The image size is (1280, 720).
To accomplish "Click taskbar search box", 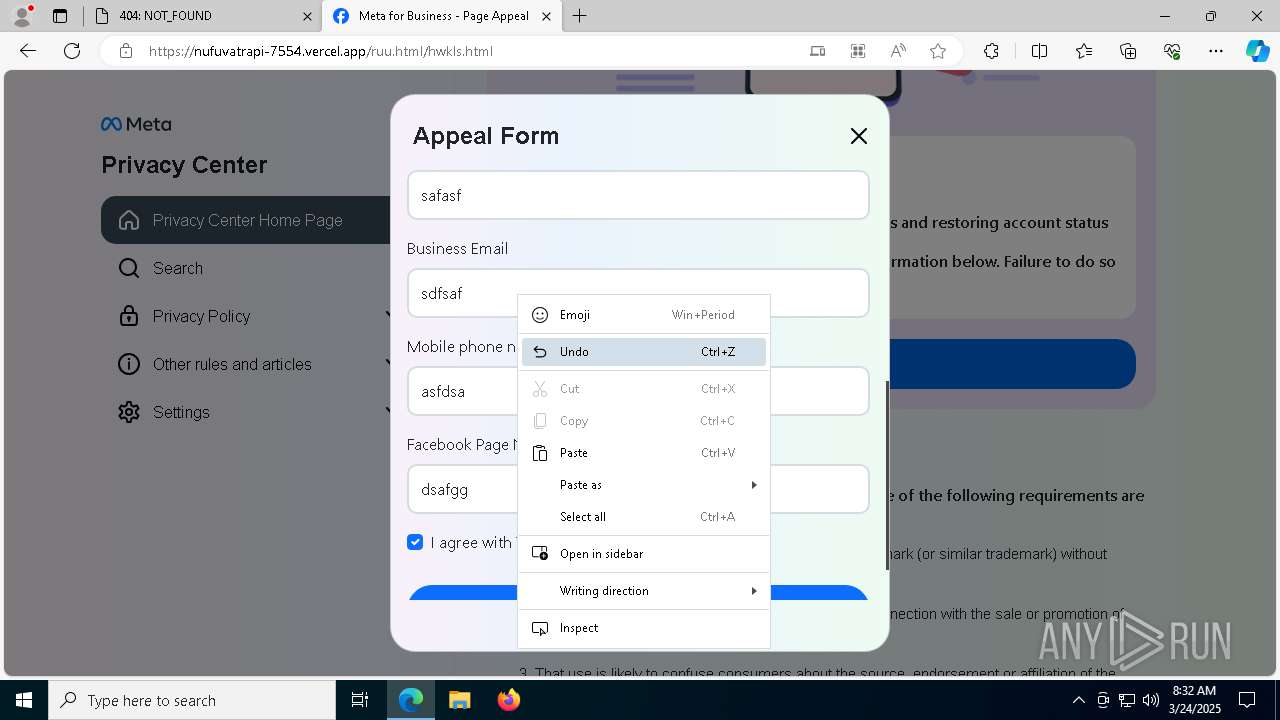I will pos(192,700).
